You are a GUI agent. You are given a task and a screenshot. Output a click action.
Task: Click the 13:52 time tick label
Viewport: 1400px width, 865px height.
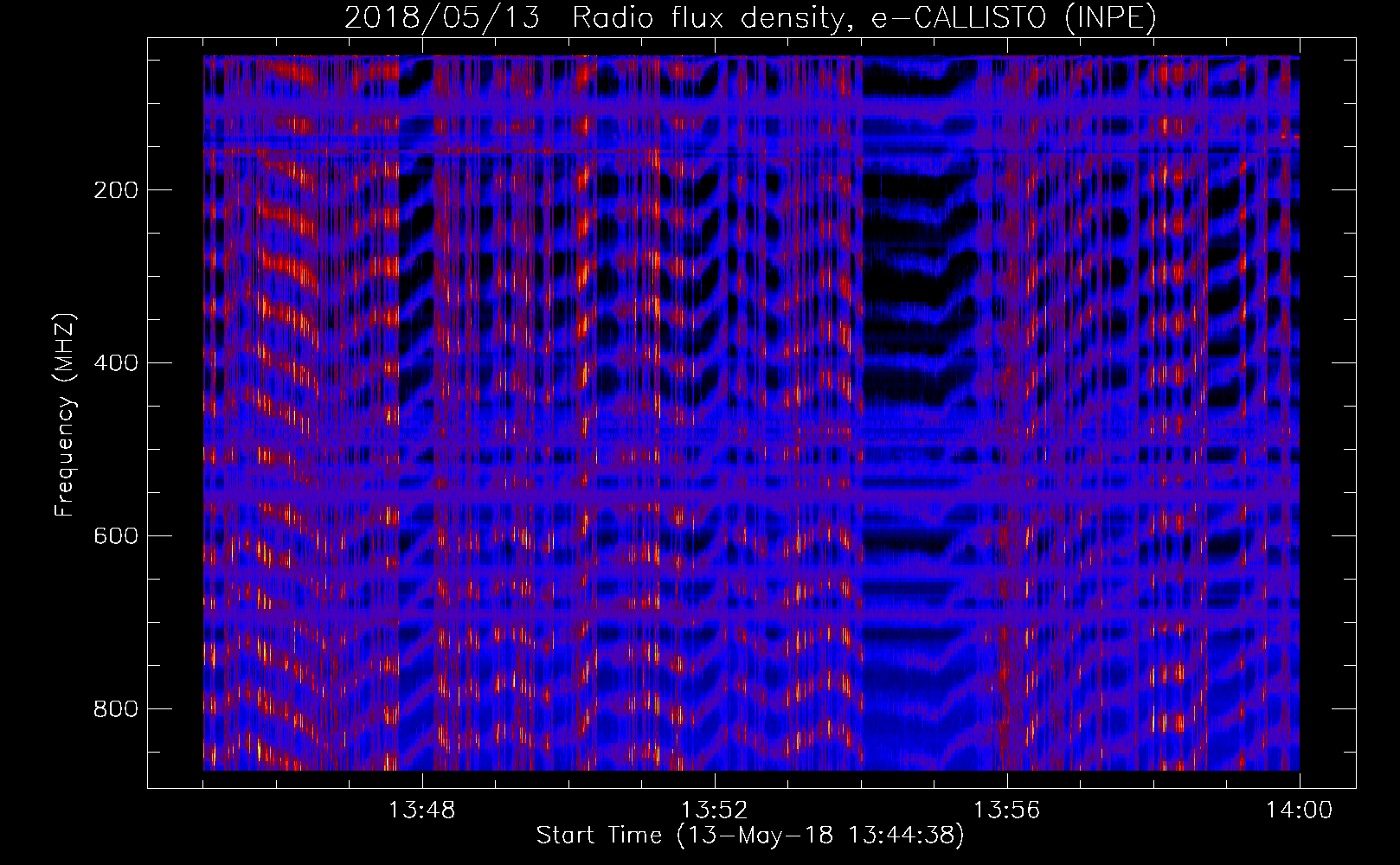[x=715, y=811]
